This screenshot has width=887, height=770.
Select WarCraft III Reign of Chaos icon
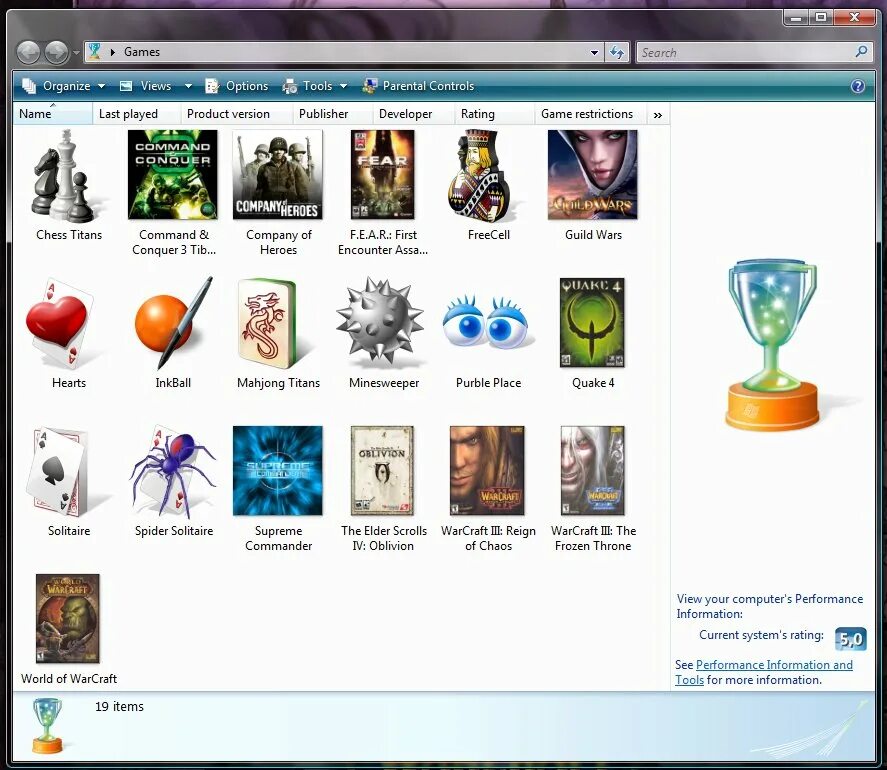click(x=487, y=471)
